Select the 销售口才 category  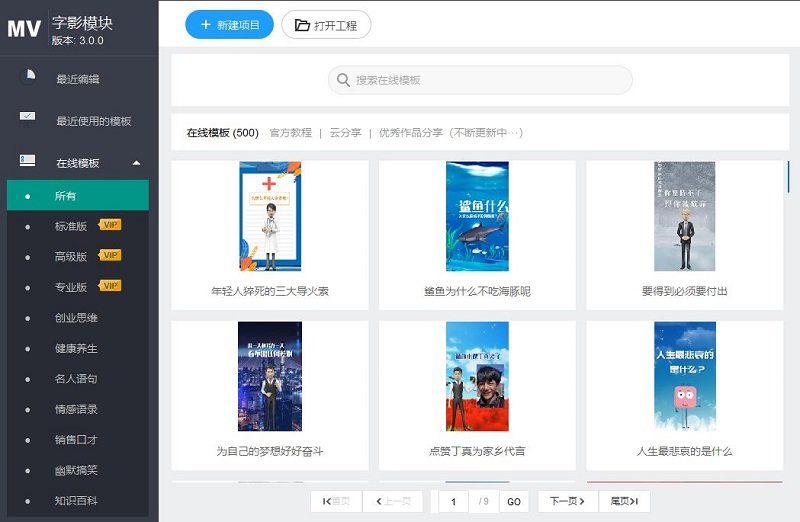click(x=78, y=439)
